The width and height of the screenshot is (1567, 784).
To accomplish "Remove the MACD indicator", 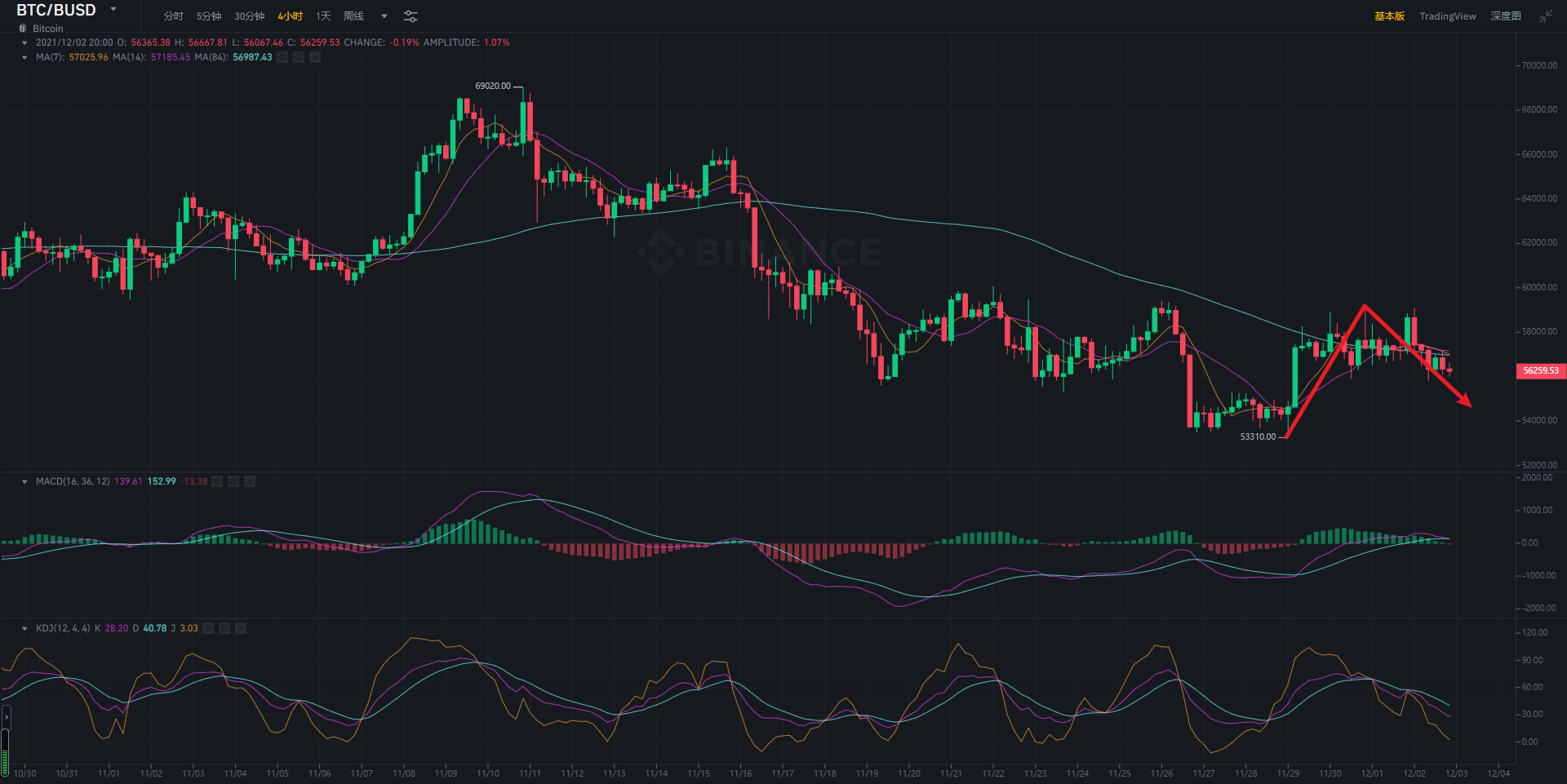I will 250,481.
